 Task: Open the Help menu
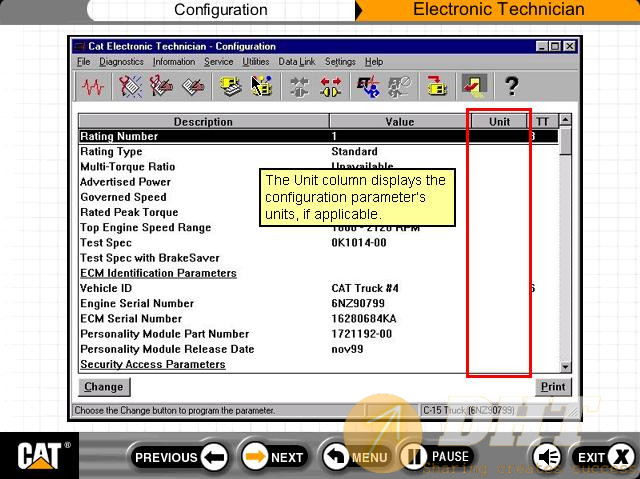click(374, 62)
